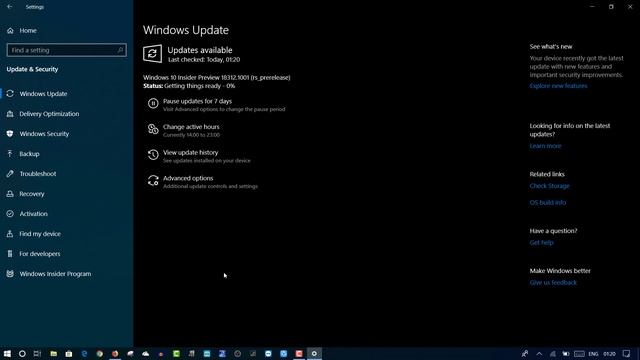Screen dimensions: 640x360
Task: Click Give us feedback link
Action: (553, 283)
